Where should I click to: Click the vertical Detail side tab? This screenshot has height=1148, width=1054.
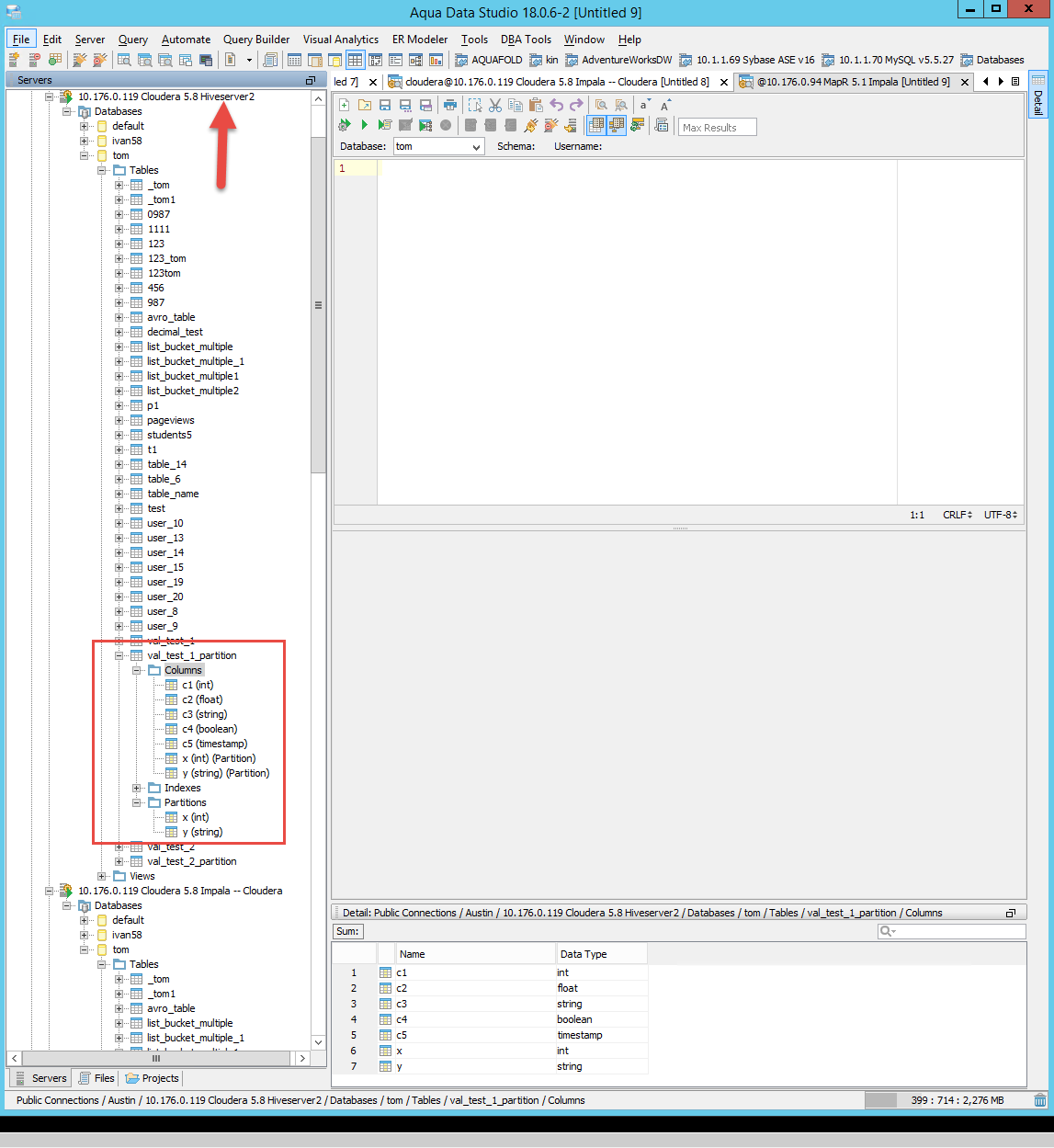pyautogui.click(x=1037, y=96)
